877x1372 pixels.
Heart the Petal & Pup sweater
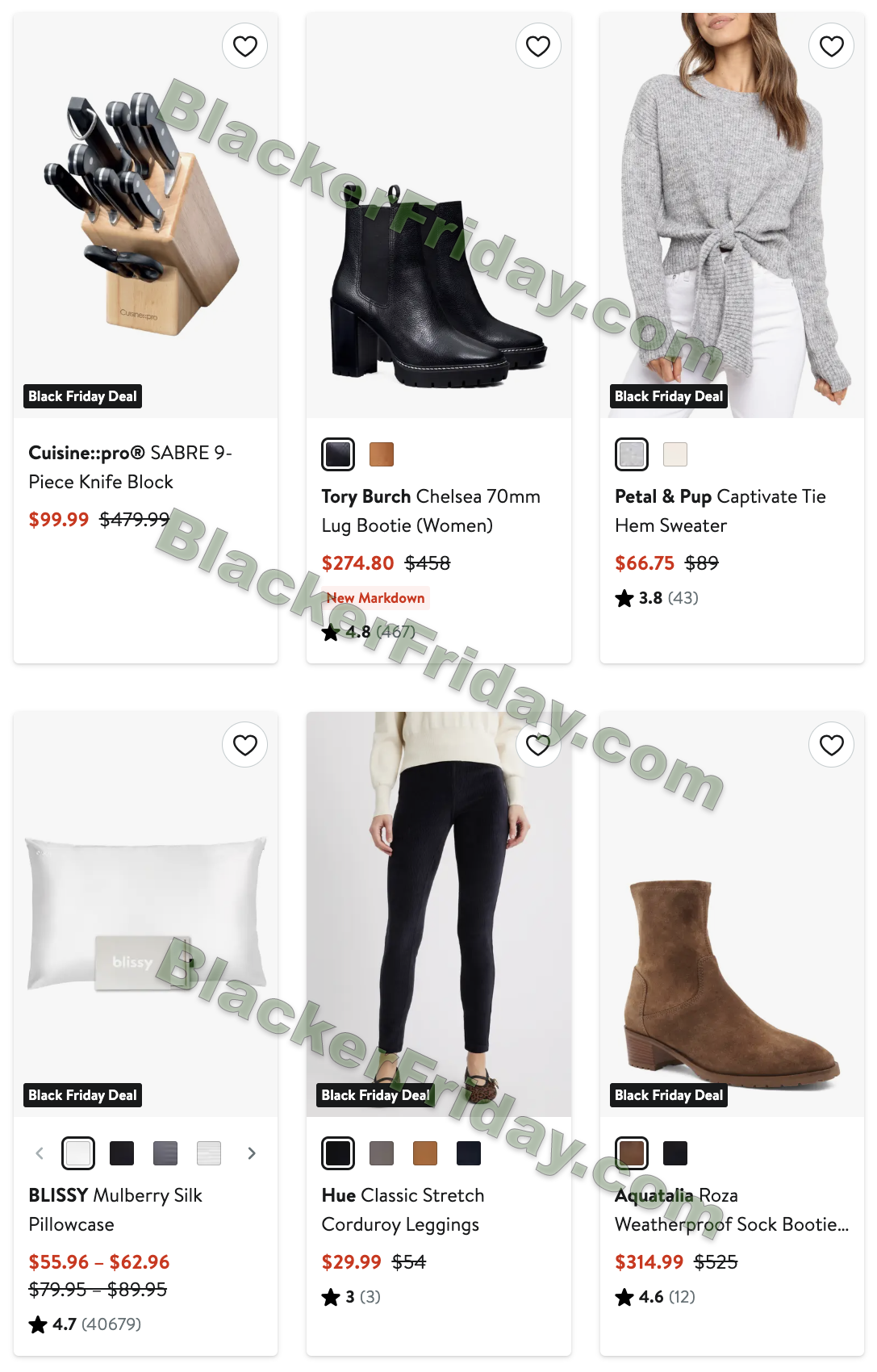click(x=832, y=46)
